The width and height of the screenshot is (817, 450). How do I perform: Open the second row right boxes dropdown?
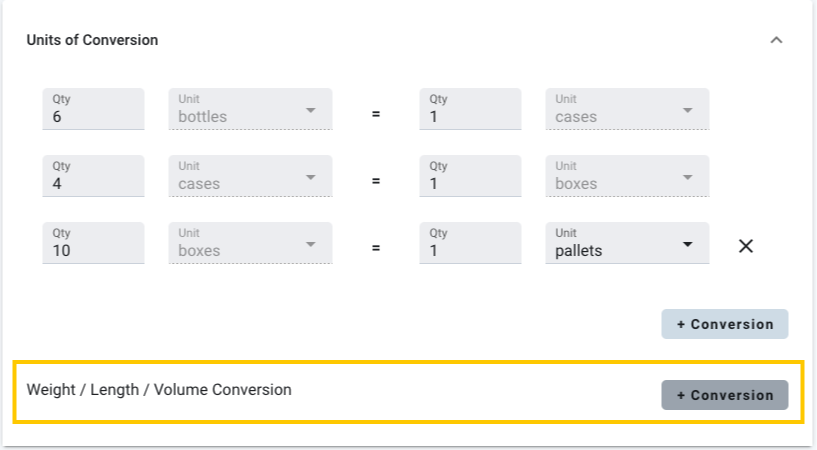[x=627, y=176]
